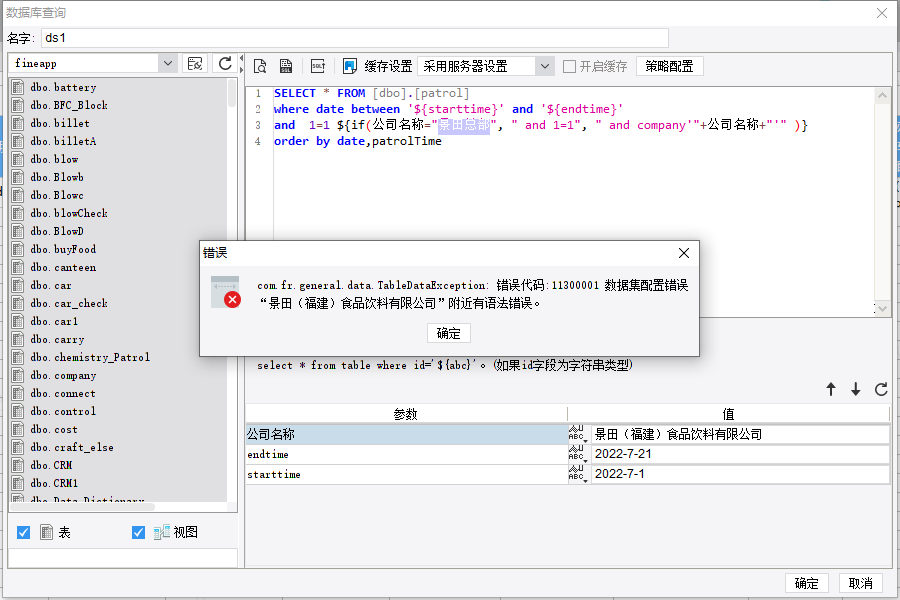Screen dimensions: 900x600
Task: Click the database connection edit icon
Action: tap(196, 63)
